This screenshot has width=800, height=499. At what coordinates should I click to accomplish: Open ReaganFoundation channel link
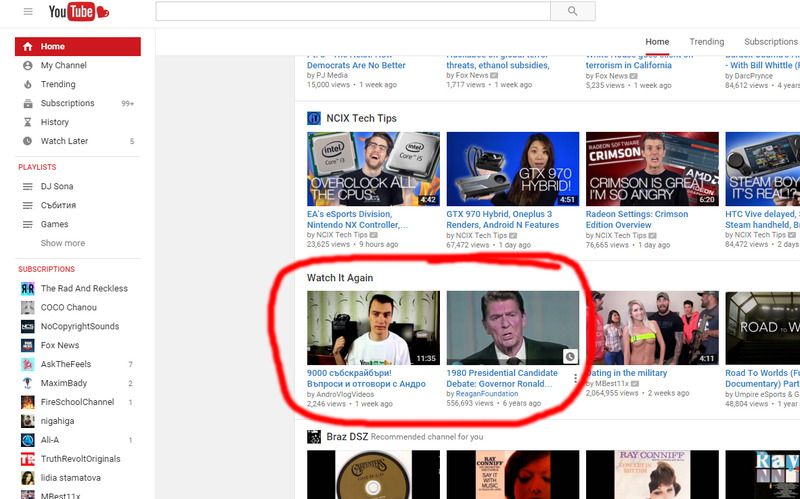(486, 394)
